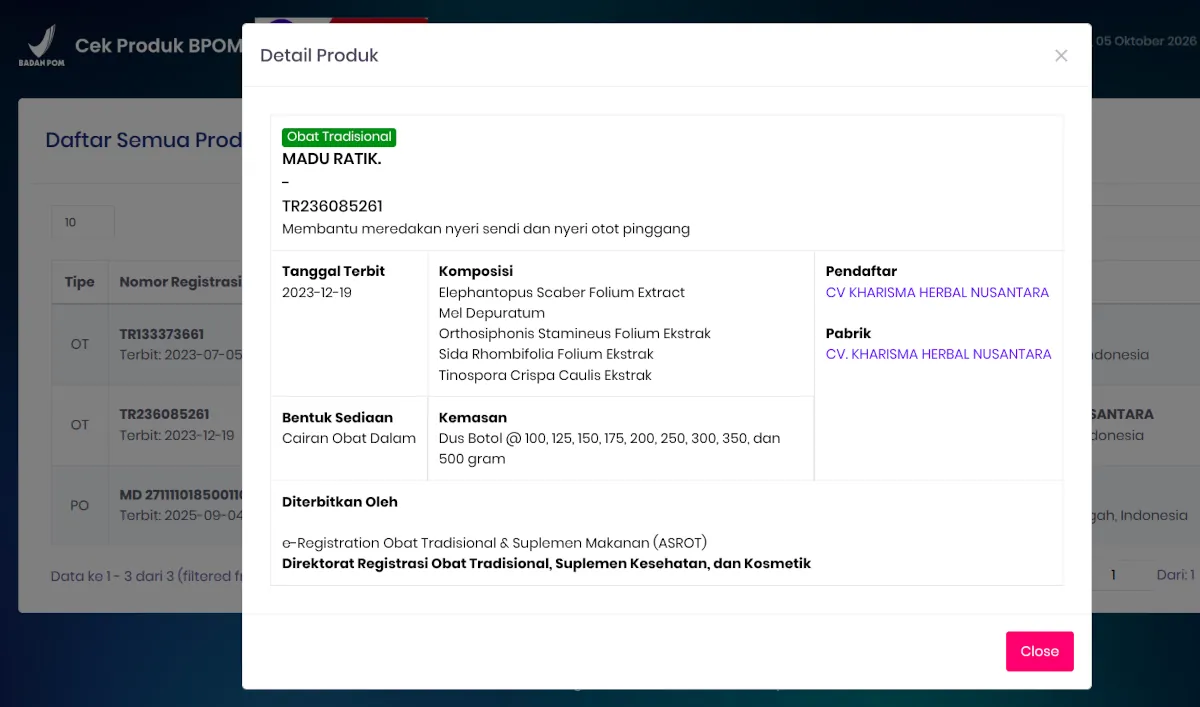Open Pendaftar link CV KHARISMA HERBAL NUSANTARA

point(937,293)
